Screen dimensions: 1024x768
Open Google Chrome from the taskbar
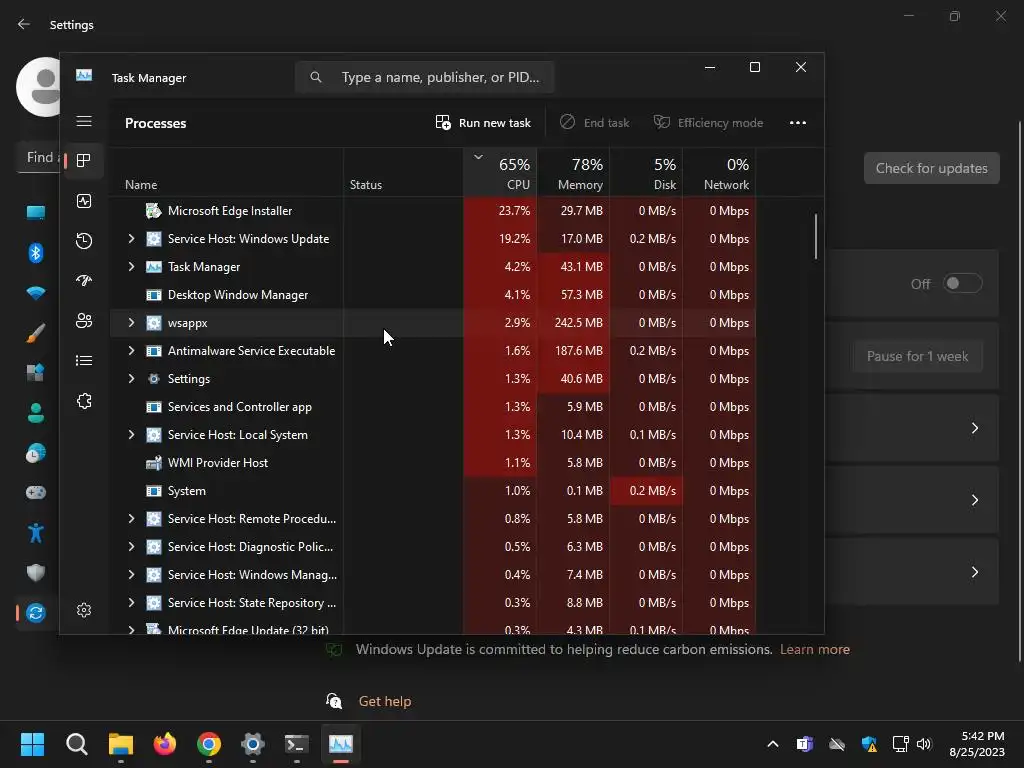209,744
